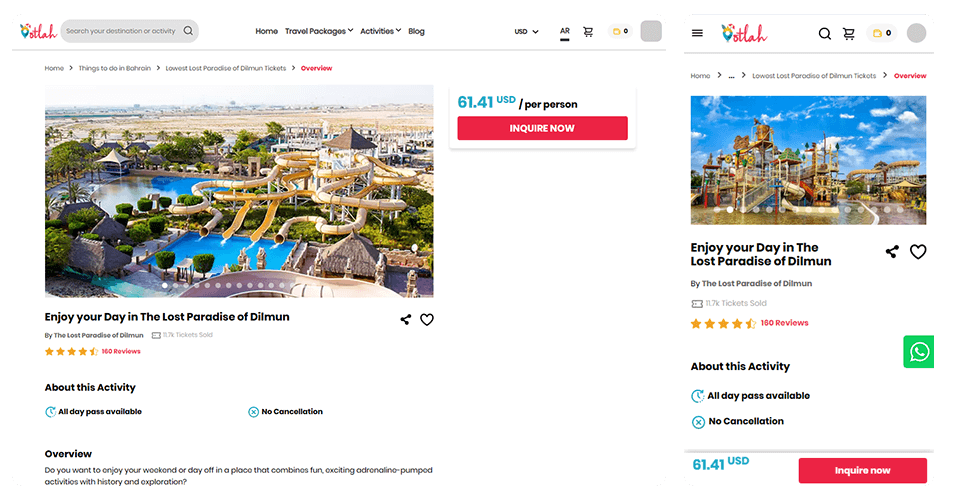The height and width of the screenshot is (500, 960).
Task: Open the user avatar in desktop header
Action: coord(651,31)
